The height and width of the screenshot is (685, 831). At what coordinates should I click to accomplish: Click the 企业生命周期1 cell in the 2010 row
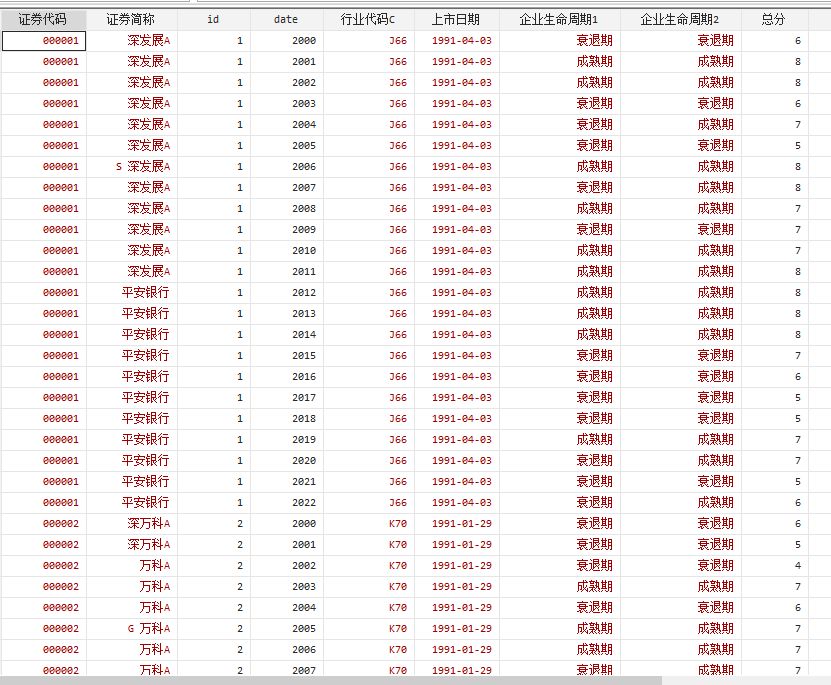click(x=594, y=251)
